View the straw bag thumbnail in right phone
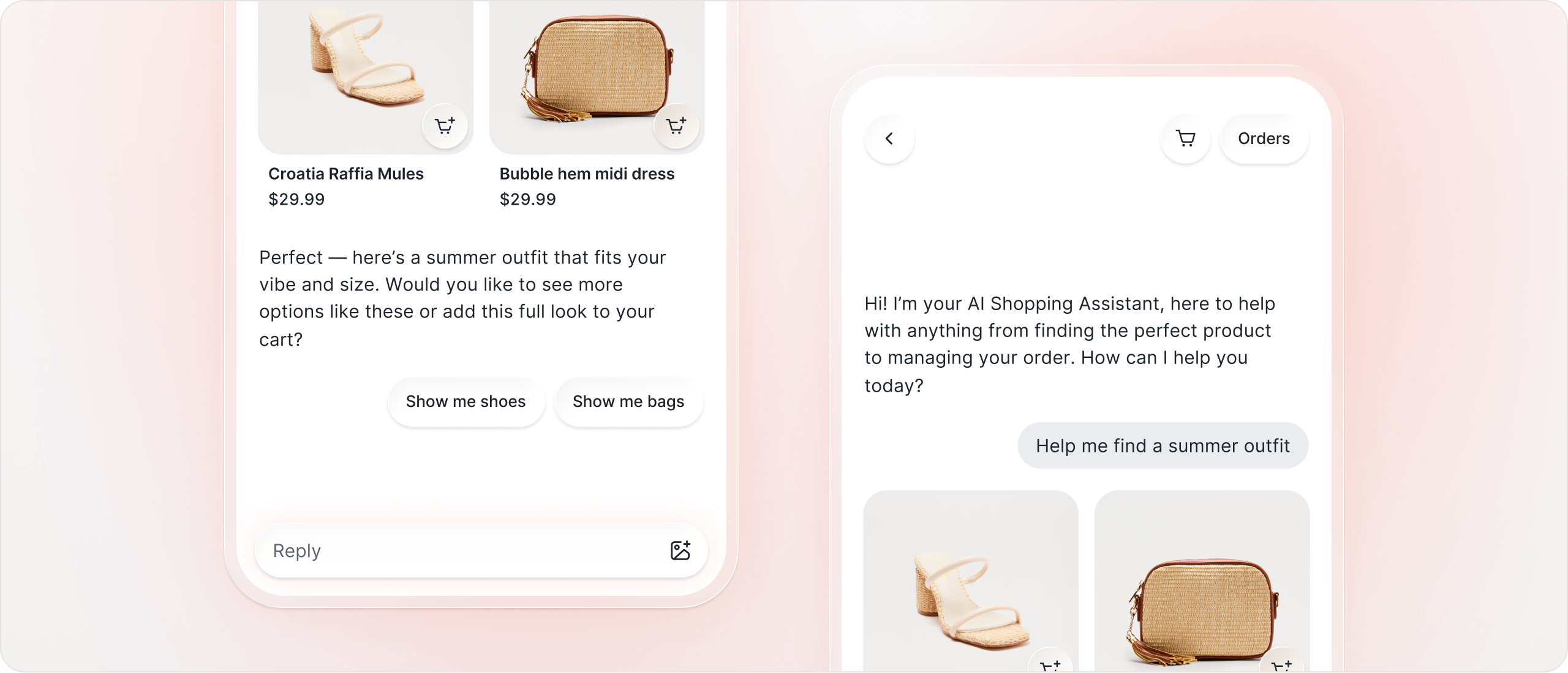The image size is (1568, 673). [x=1202, y=581]
